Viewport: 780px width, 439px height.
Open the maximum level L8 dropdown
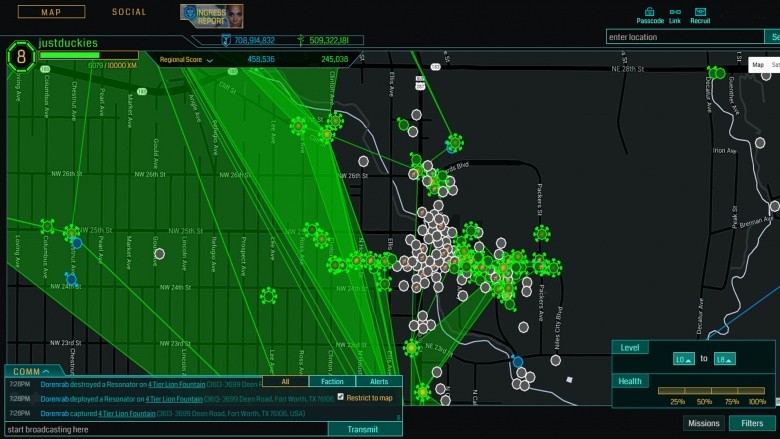[x=725, y=359]
